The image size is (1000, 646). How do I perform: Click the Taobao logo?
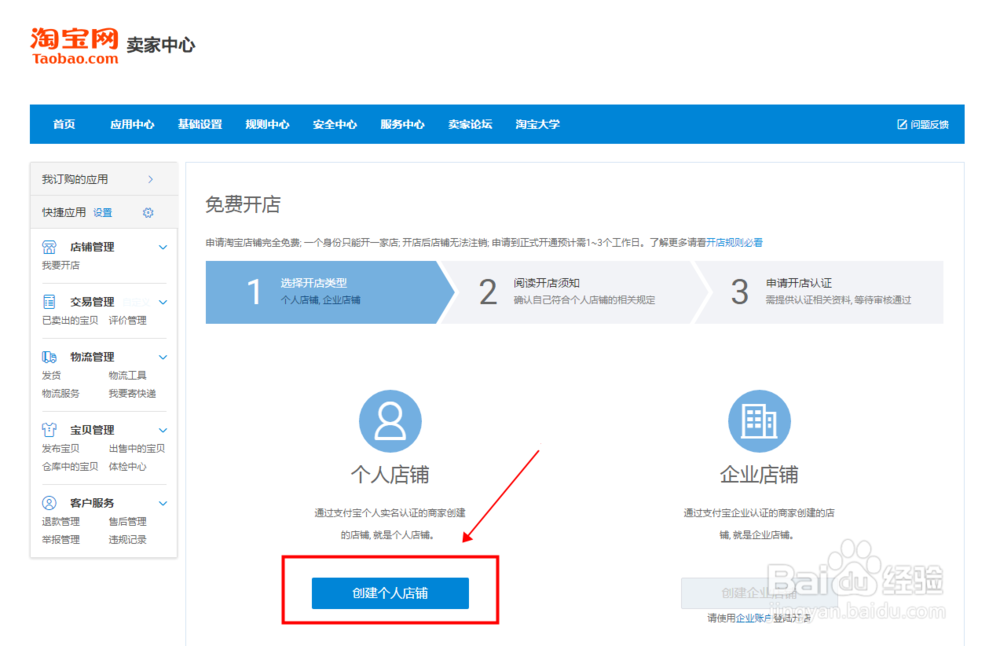(x=75, y=46)
